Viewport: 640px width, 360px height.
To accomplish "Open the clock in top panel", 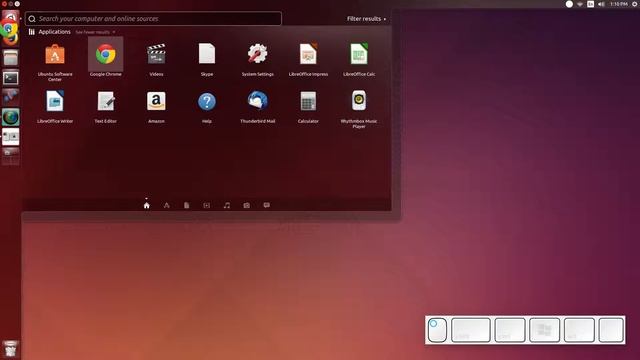I will tap(619, 4).
